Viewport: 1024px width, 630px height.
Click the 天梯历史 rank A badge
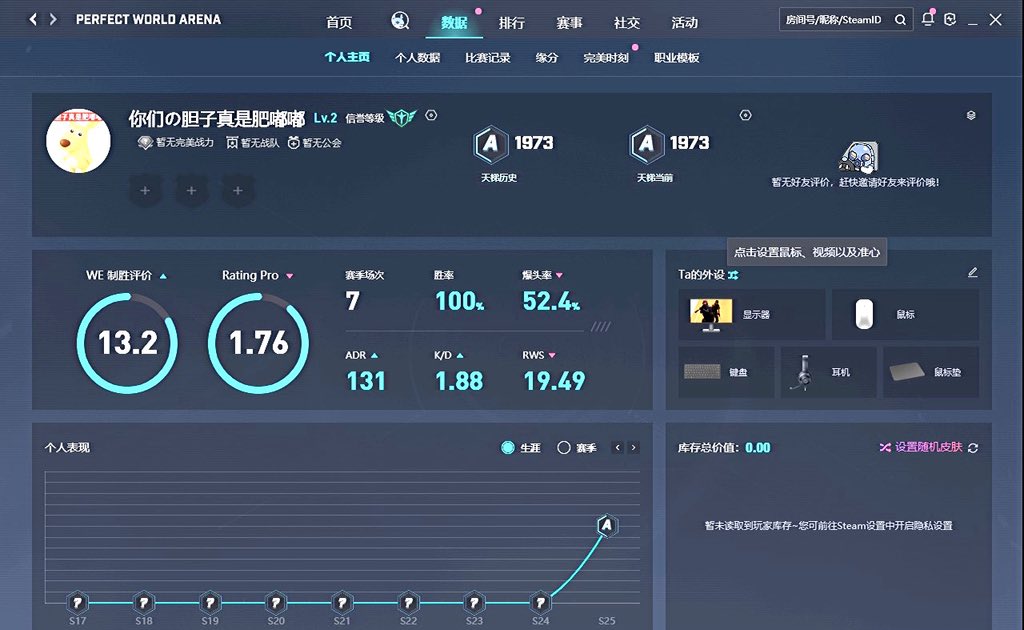point(490,144)
